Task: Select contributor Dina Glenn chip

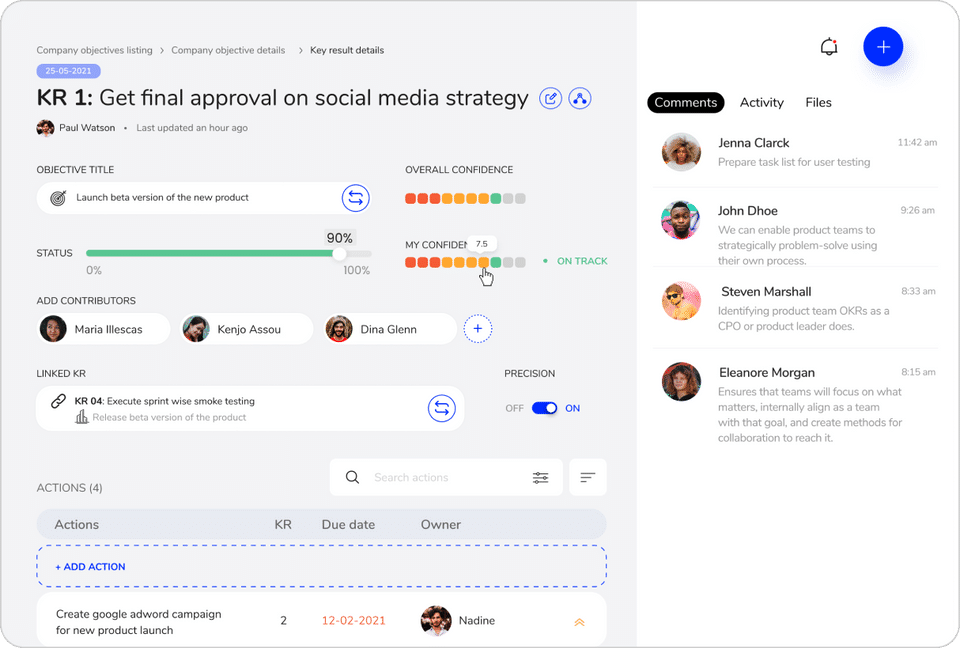Action: click(389, 329)
